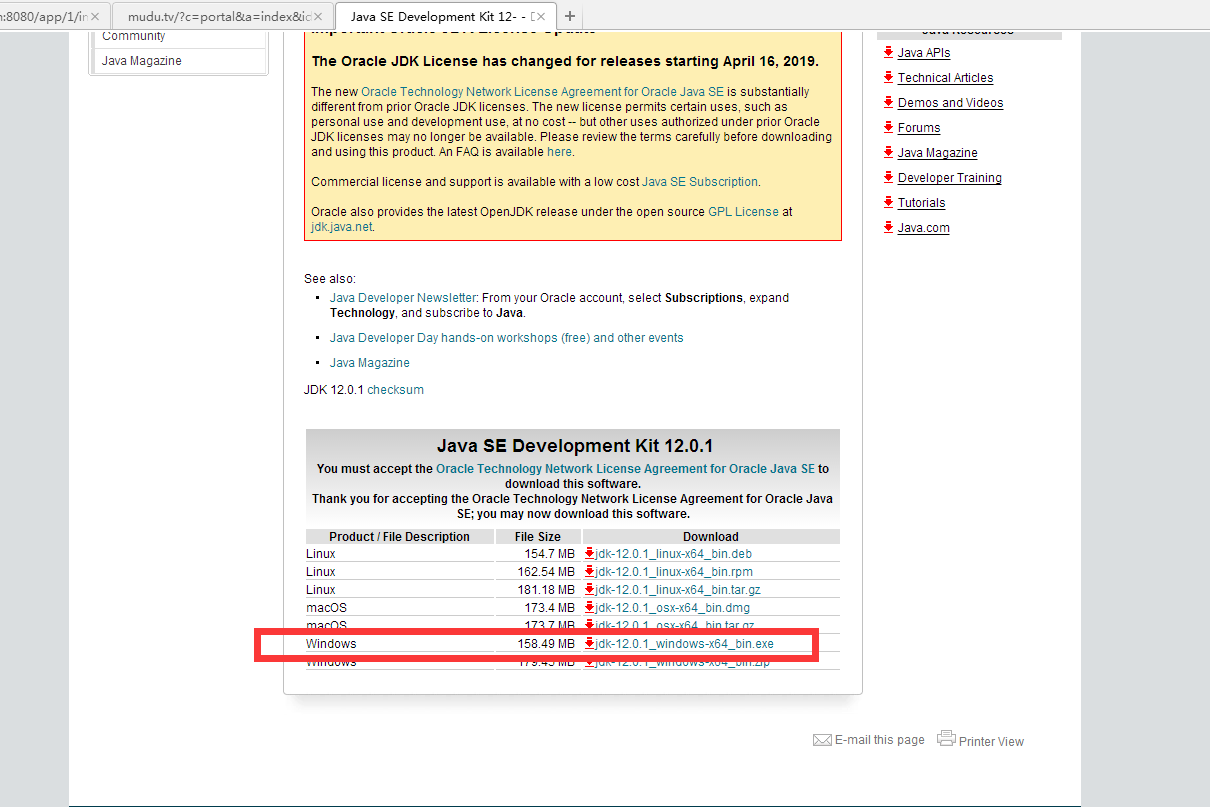The image size is (1210, 807).
Task: Click the 158.49 MB file size cell
Action: pos(538,643)
